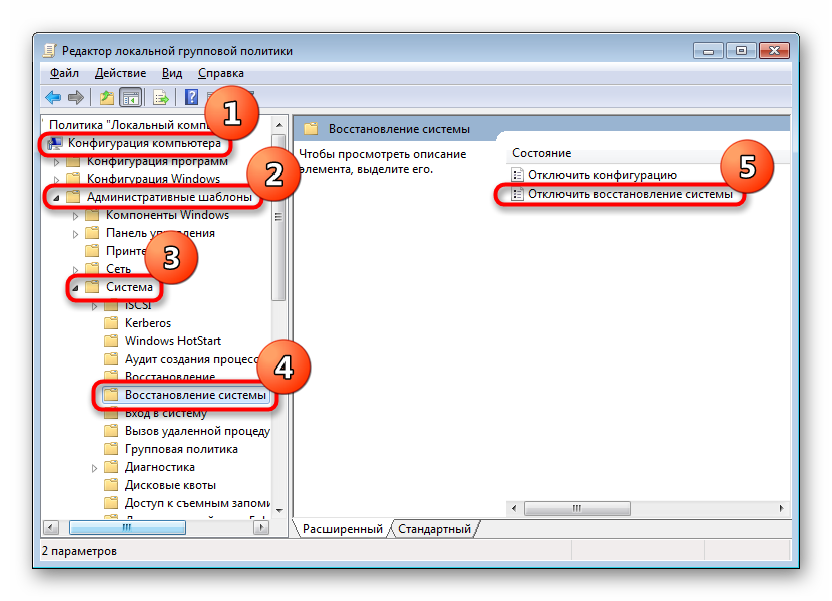Select Аудит создания процессов folder
This screenshot has width=832, height=601.
192,359
